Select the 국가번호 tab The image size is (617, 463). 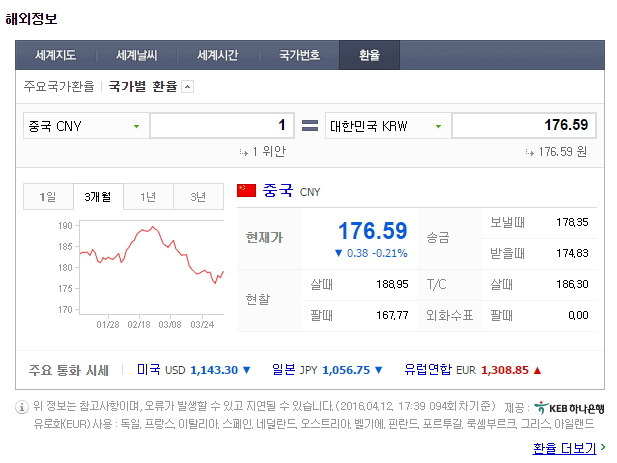[299, 55]
